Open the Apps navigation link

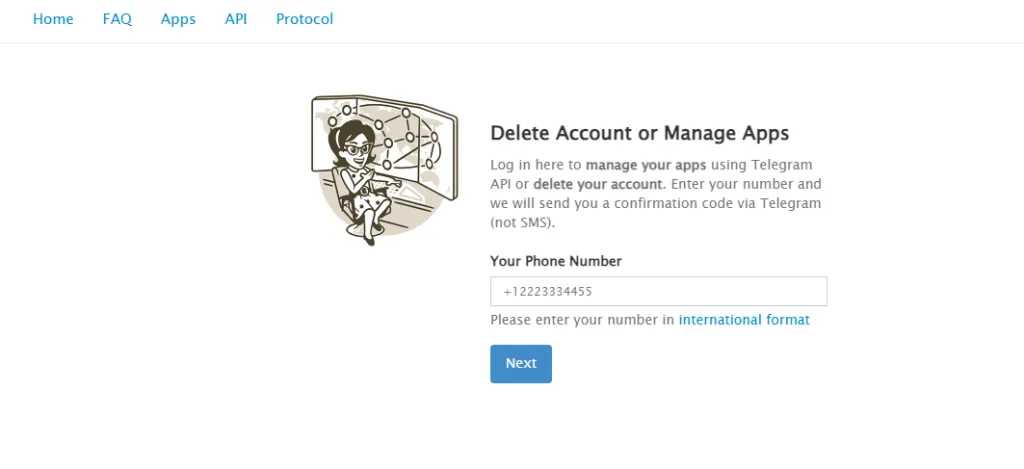(178, 19)
